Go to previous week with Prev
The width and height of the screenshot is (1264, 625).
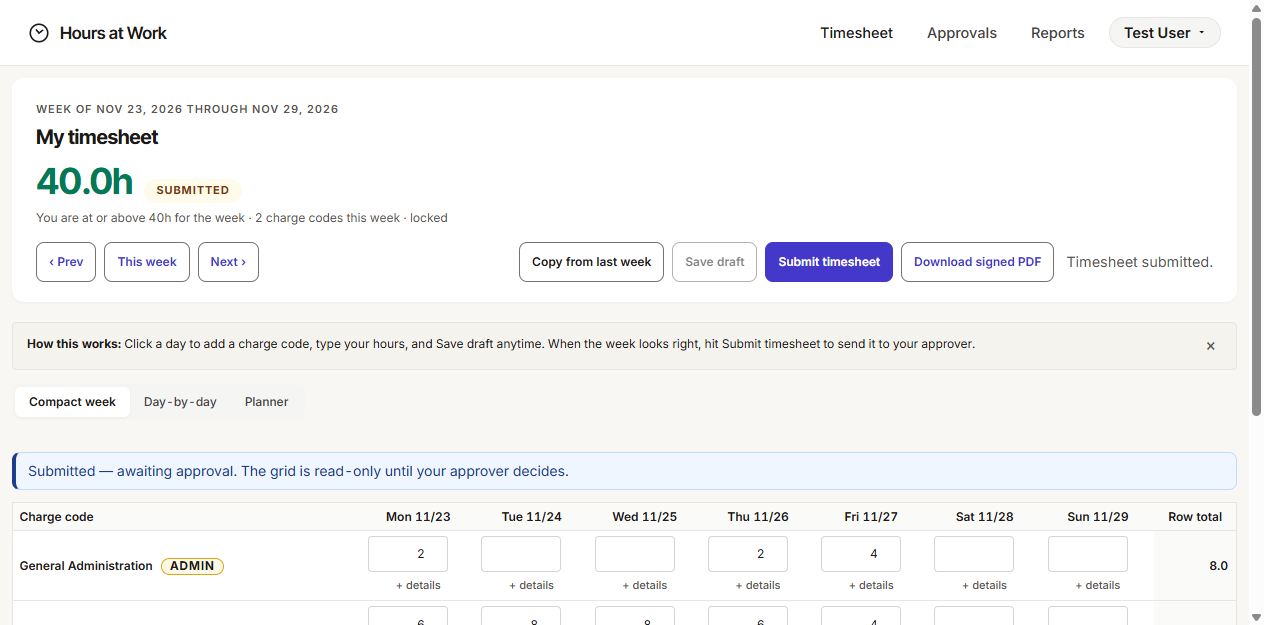[x=66, y=262]
